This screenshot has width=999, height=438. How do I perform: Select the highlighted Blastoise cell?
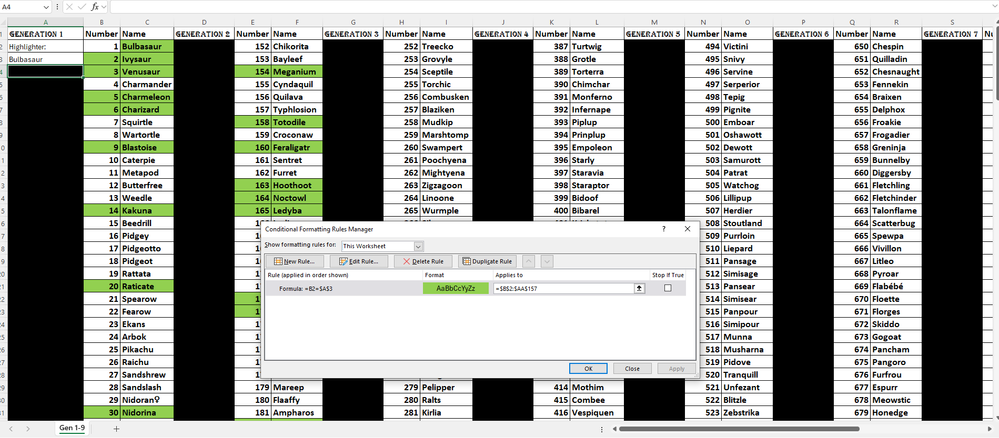click(147, 147)
